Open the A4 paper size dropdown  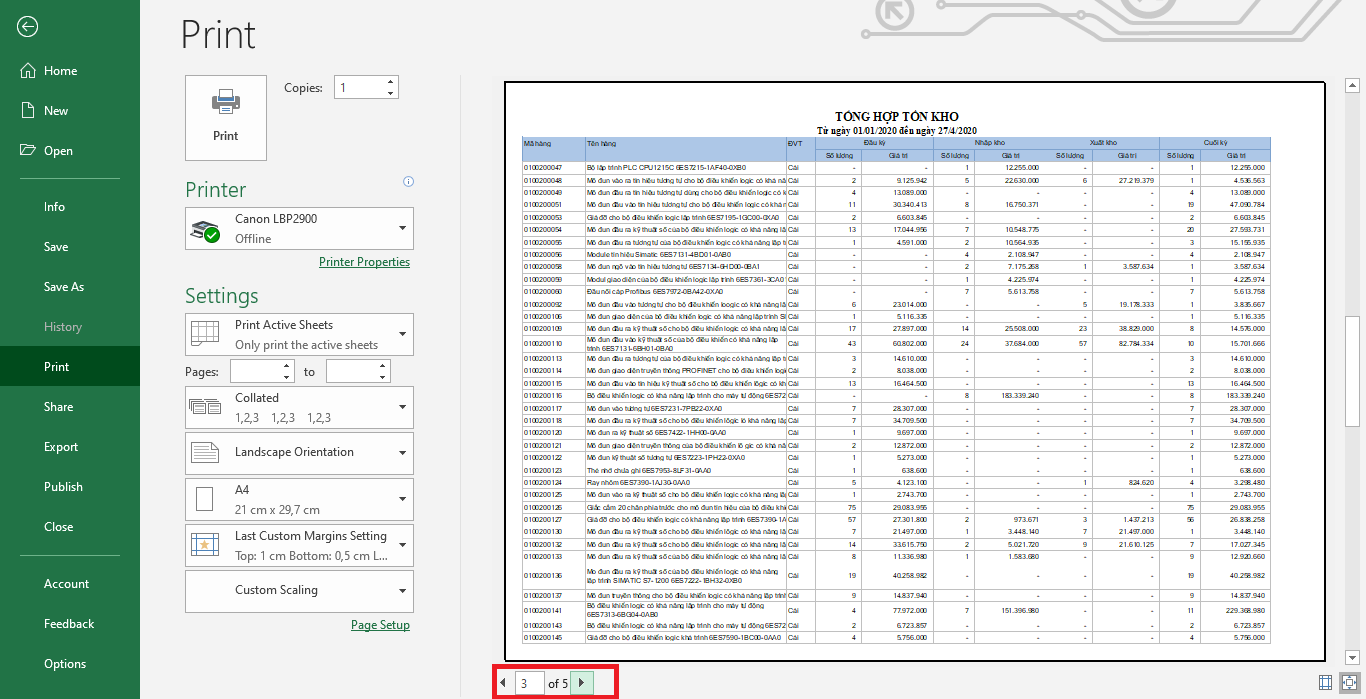[299, 499]
